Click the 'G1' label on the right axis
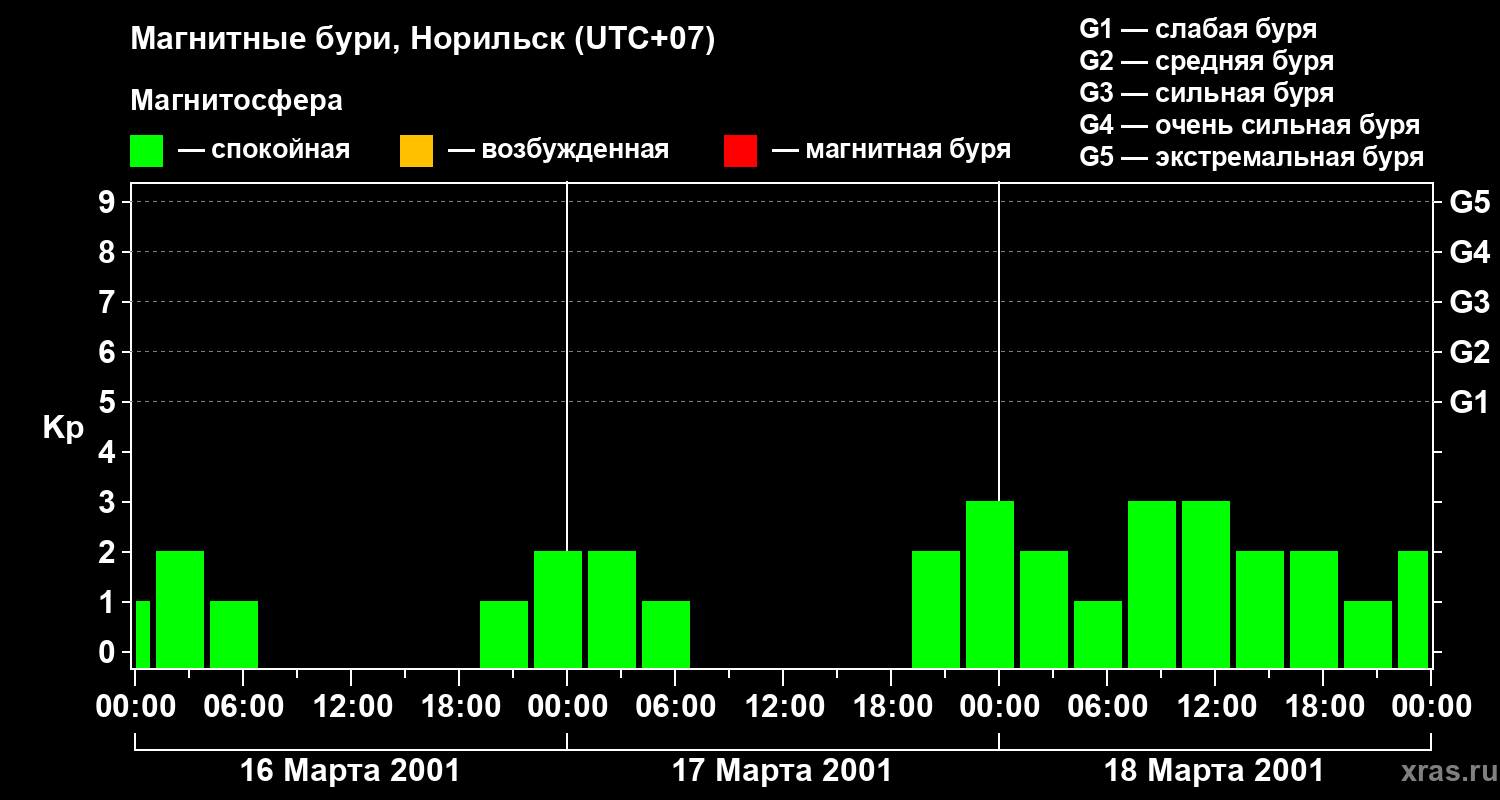The height and width of the screenshot is (800, 1500). 1470,403
